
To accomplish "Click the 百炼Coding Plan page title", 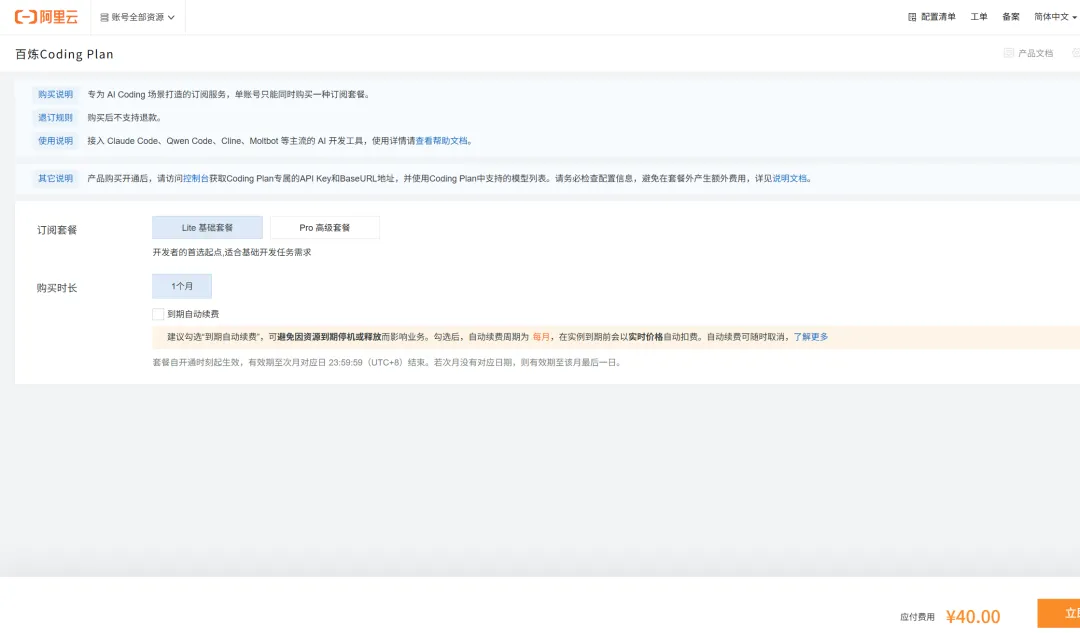I will pos(64,54).
